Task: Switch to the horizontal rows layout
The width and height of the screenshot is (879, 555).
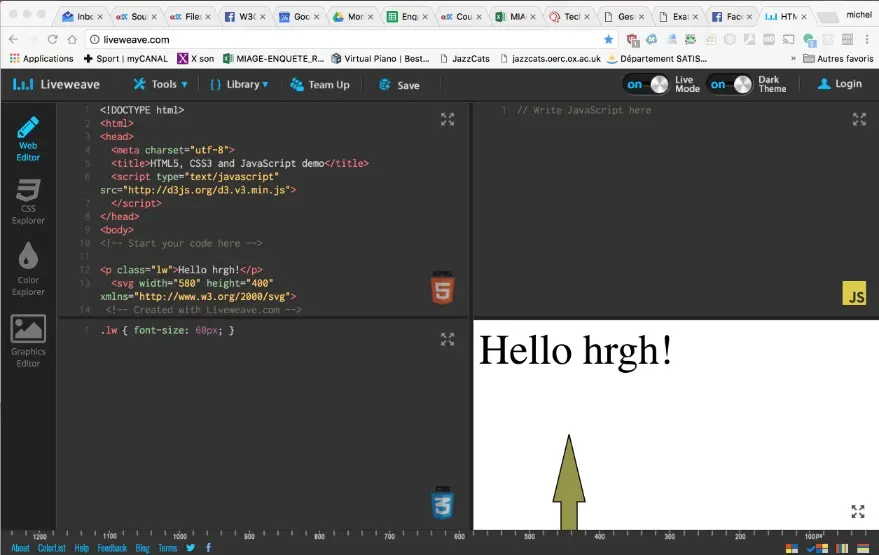Action: [x=864, y=548]
